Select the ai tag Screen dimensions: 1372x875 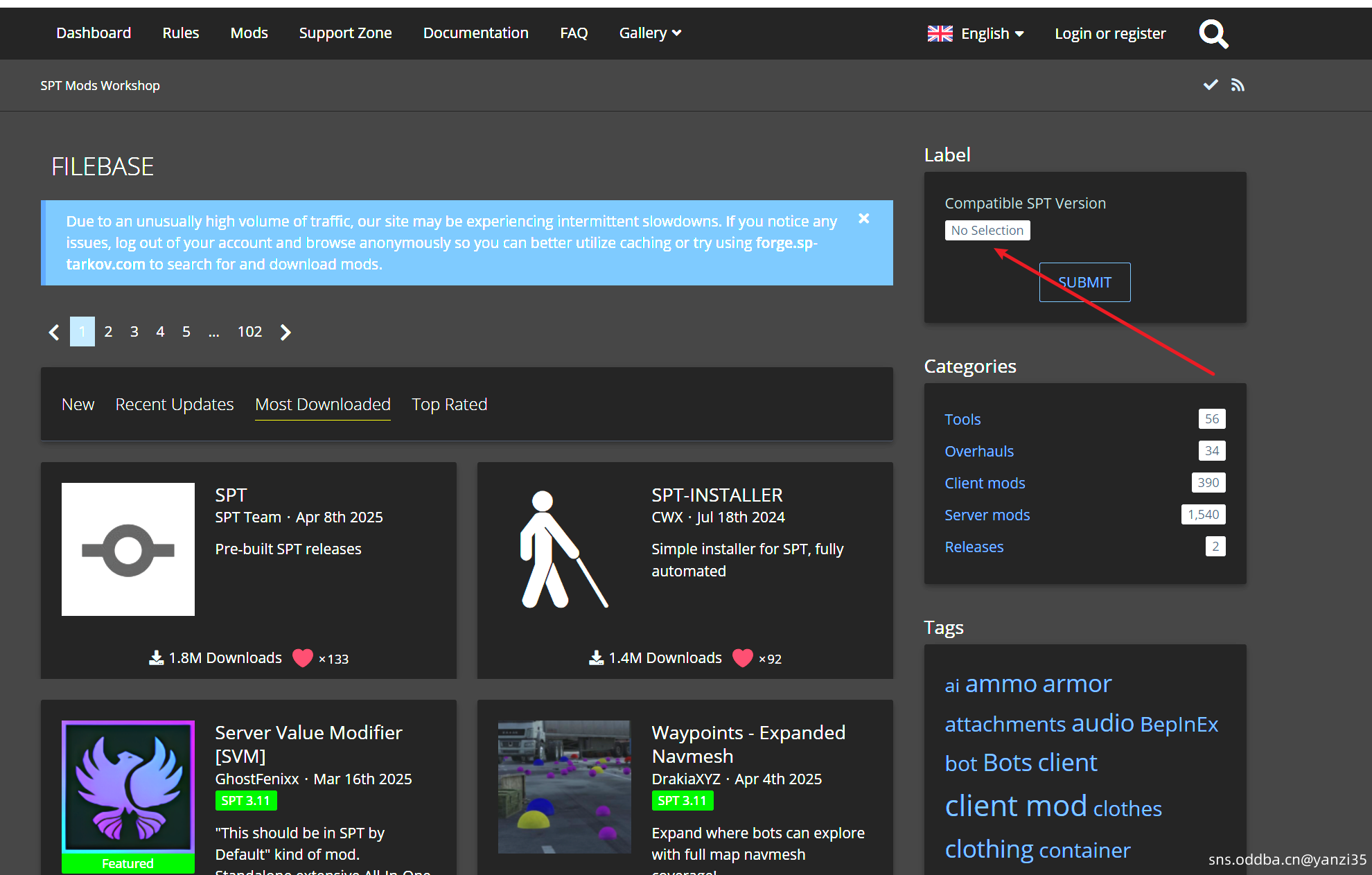pyautogui.click(x=952, y=686)
